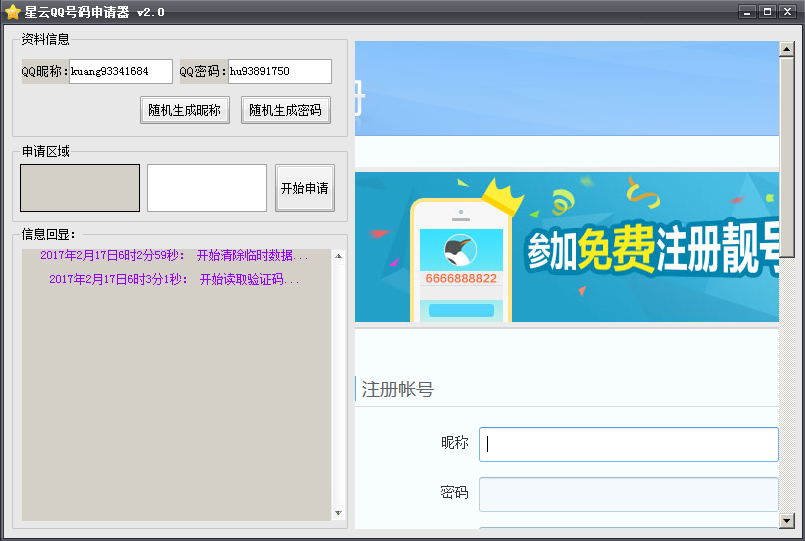Click the QQ昵称 nickname input field
The image size is (805, 541).
pos(121,71)
